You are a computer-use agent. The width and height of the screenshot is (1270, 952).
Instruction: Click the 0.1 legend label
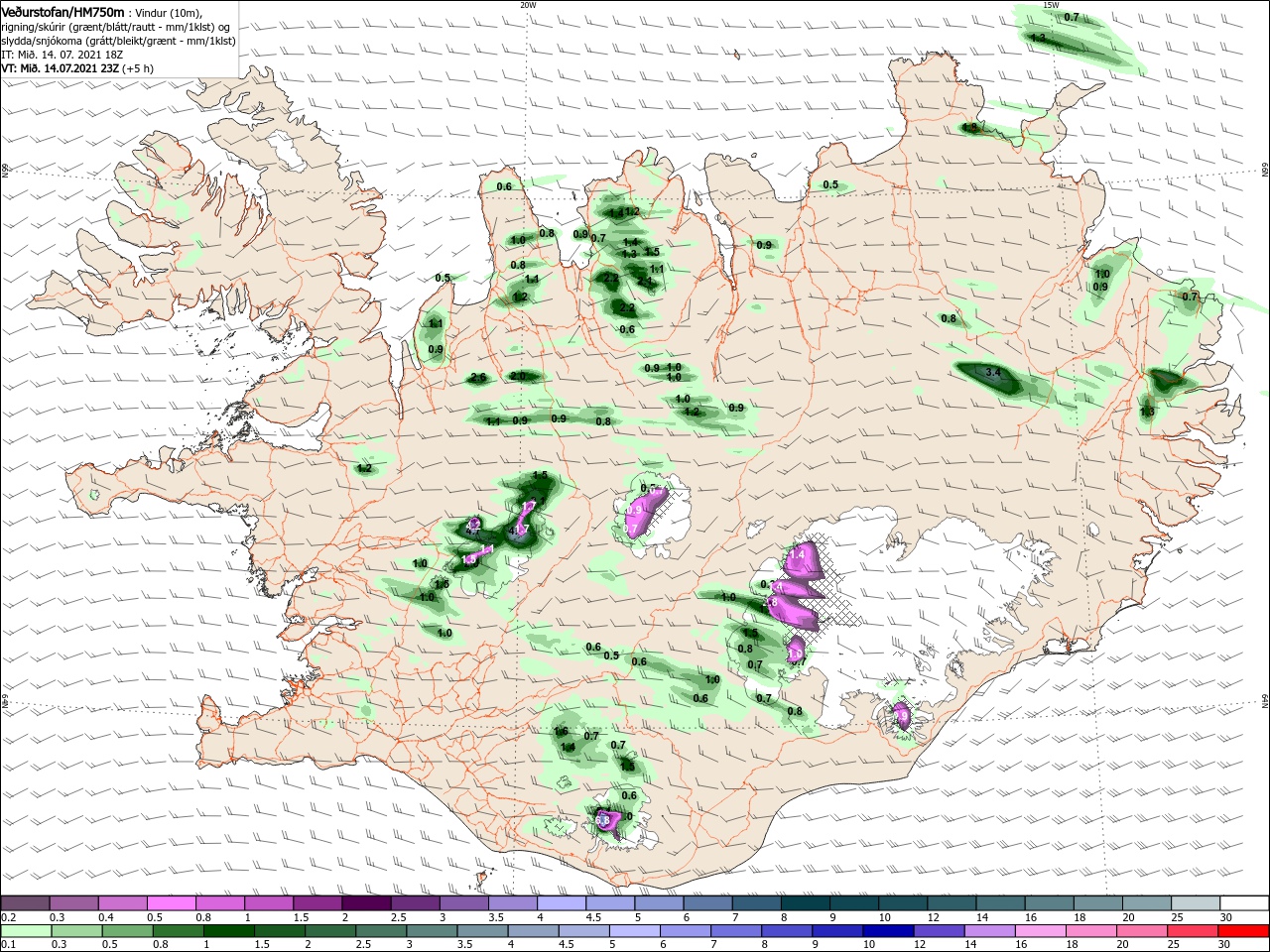point(8,945)
